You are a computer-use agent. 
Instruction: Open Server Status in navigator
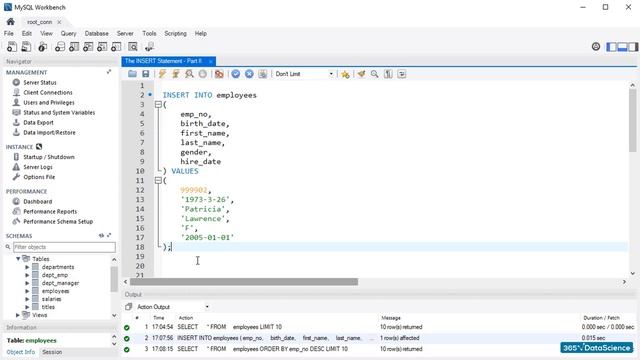40,82
